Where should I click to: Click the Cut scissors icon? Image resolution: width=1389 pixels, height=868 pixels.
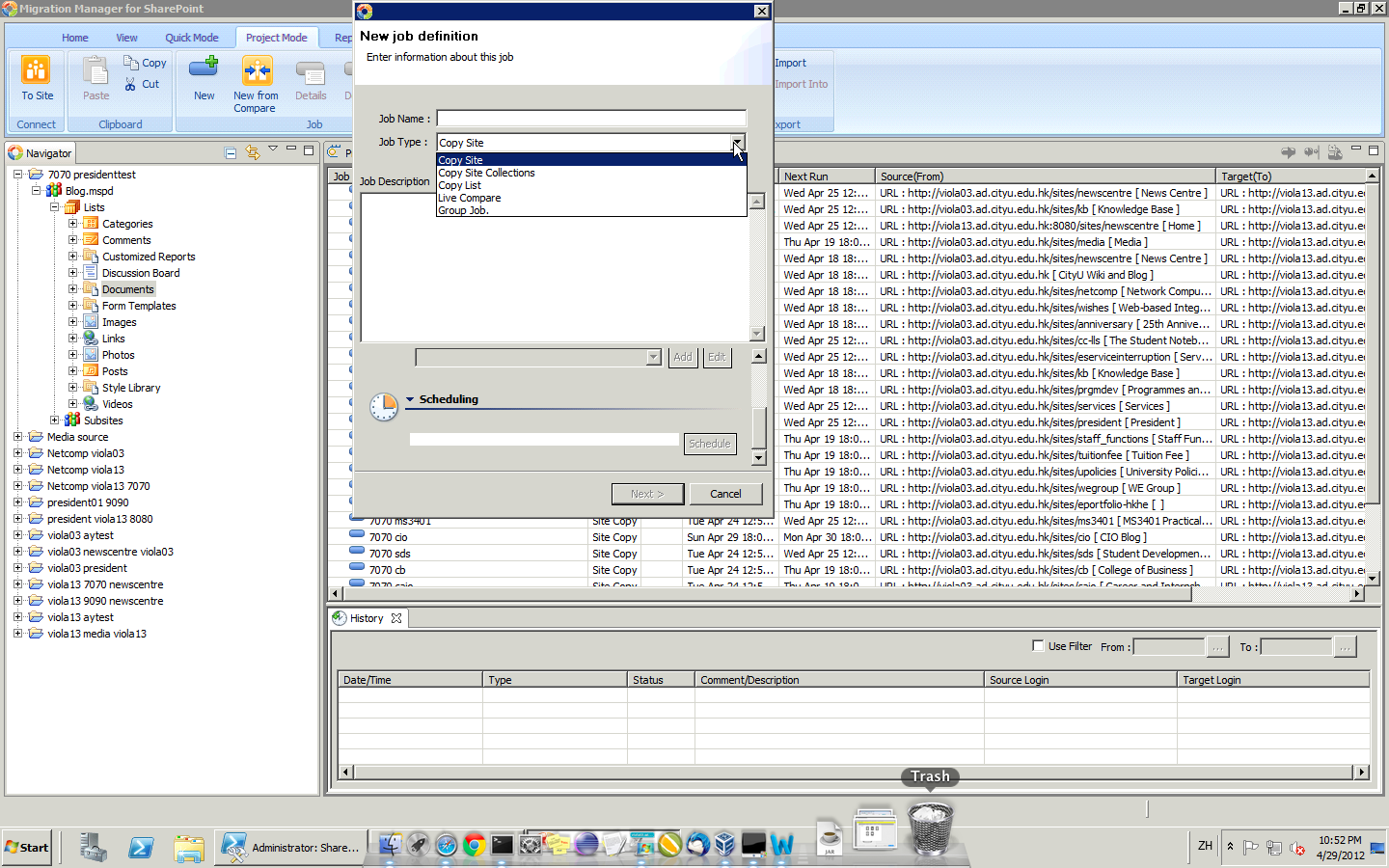pos(130,84)
